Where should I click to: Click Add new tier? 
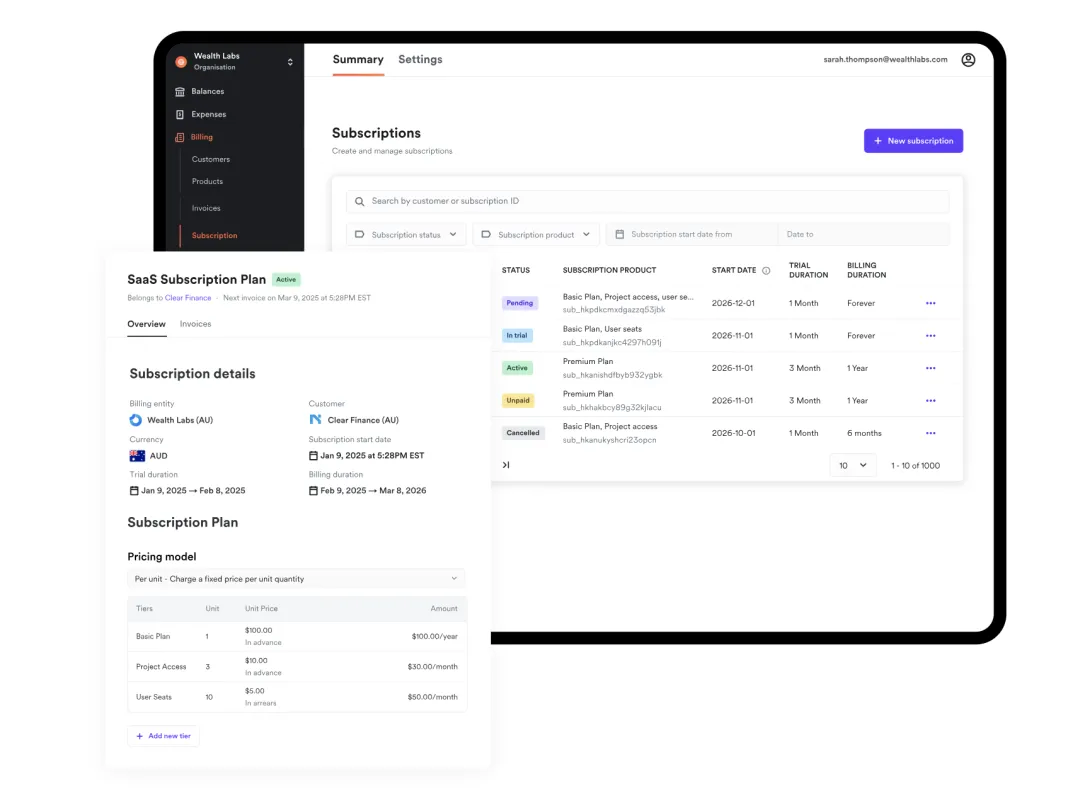163,736
